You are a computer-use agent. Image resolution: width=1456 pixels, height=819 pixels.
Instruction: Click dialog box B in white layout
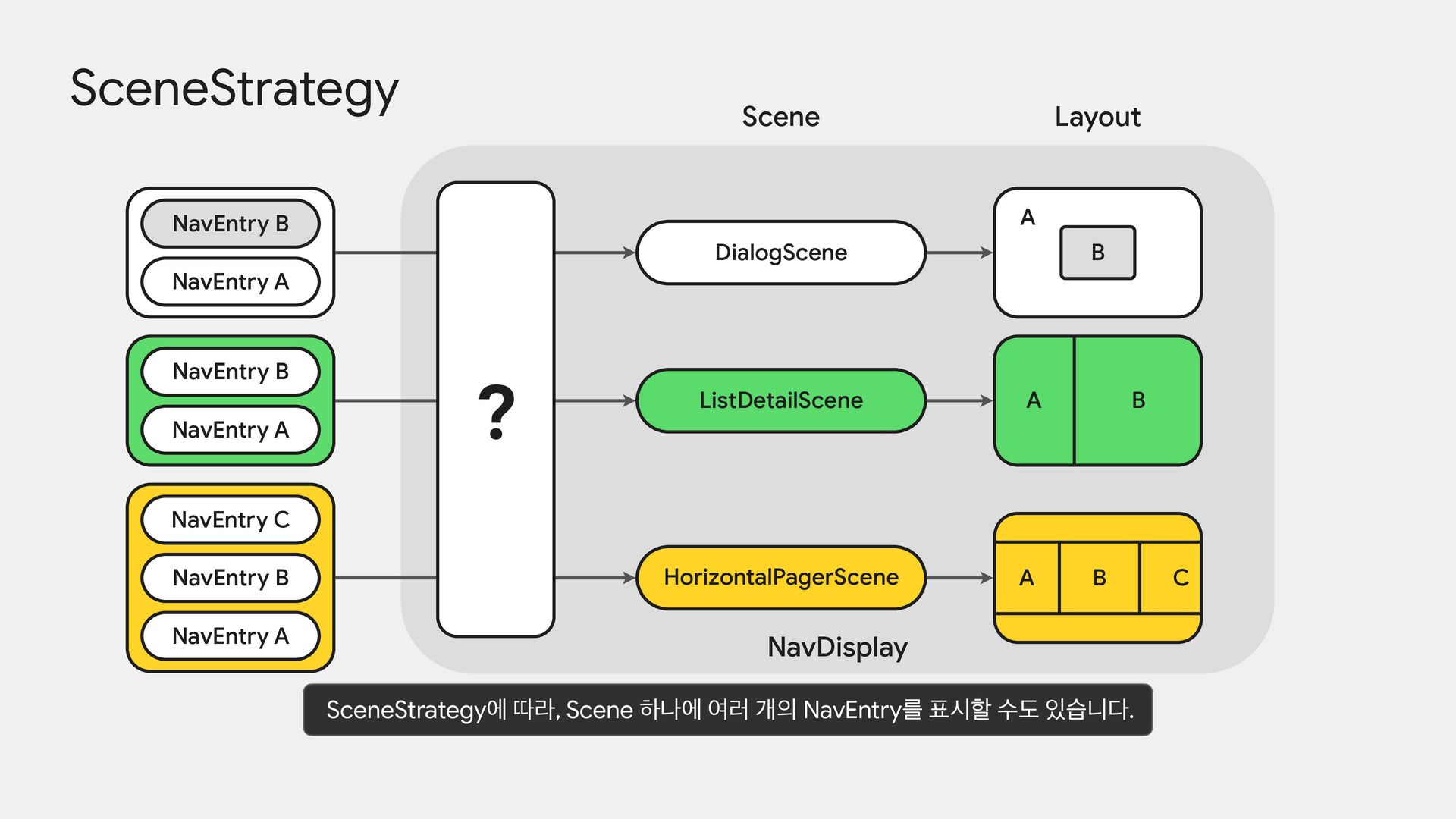pos(1097,253)
